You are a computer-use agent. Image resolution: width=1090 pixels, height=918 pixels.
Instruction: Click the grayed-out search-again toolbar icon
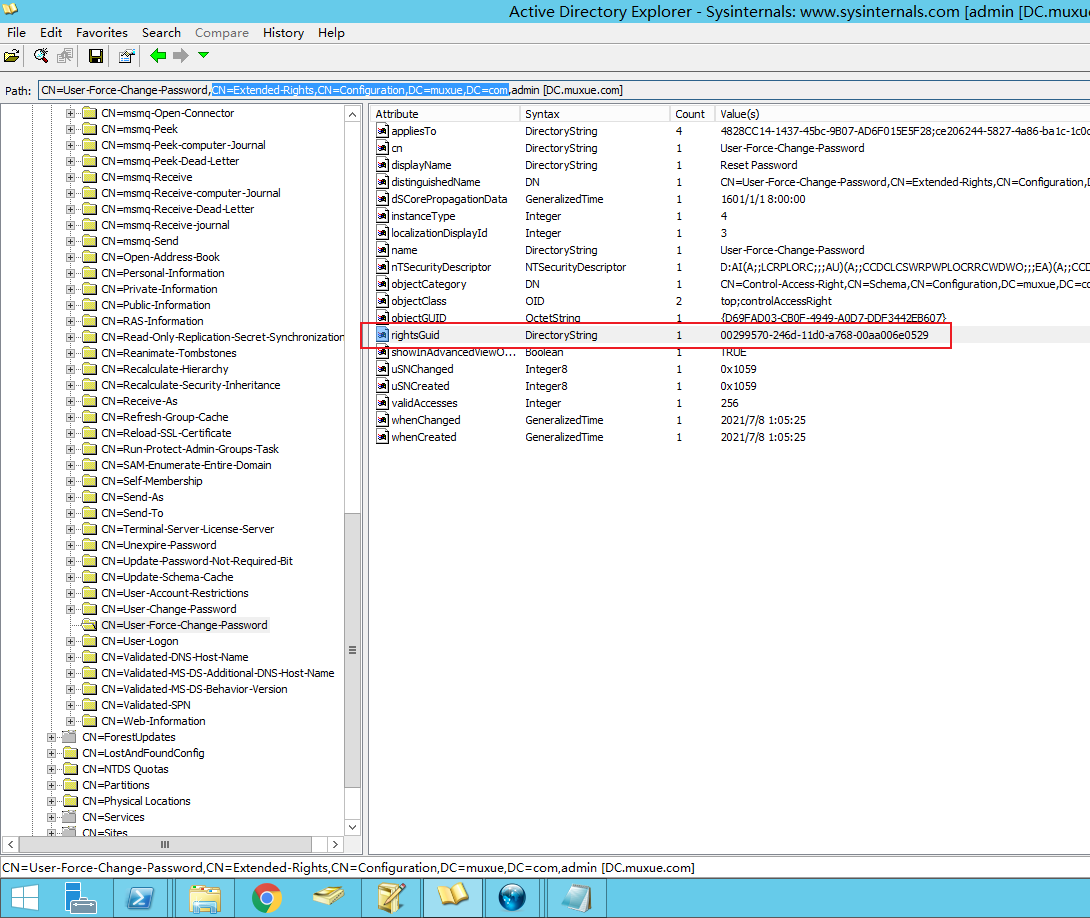tap(65, 56)
